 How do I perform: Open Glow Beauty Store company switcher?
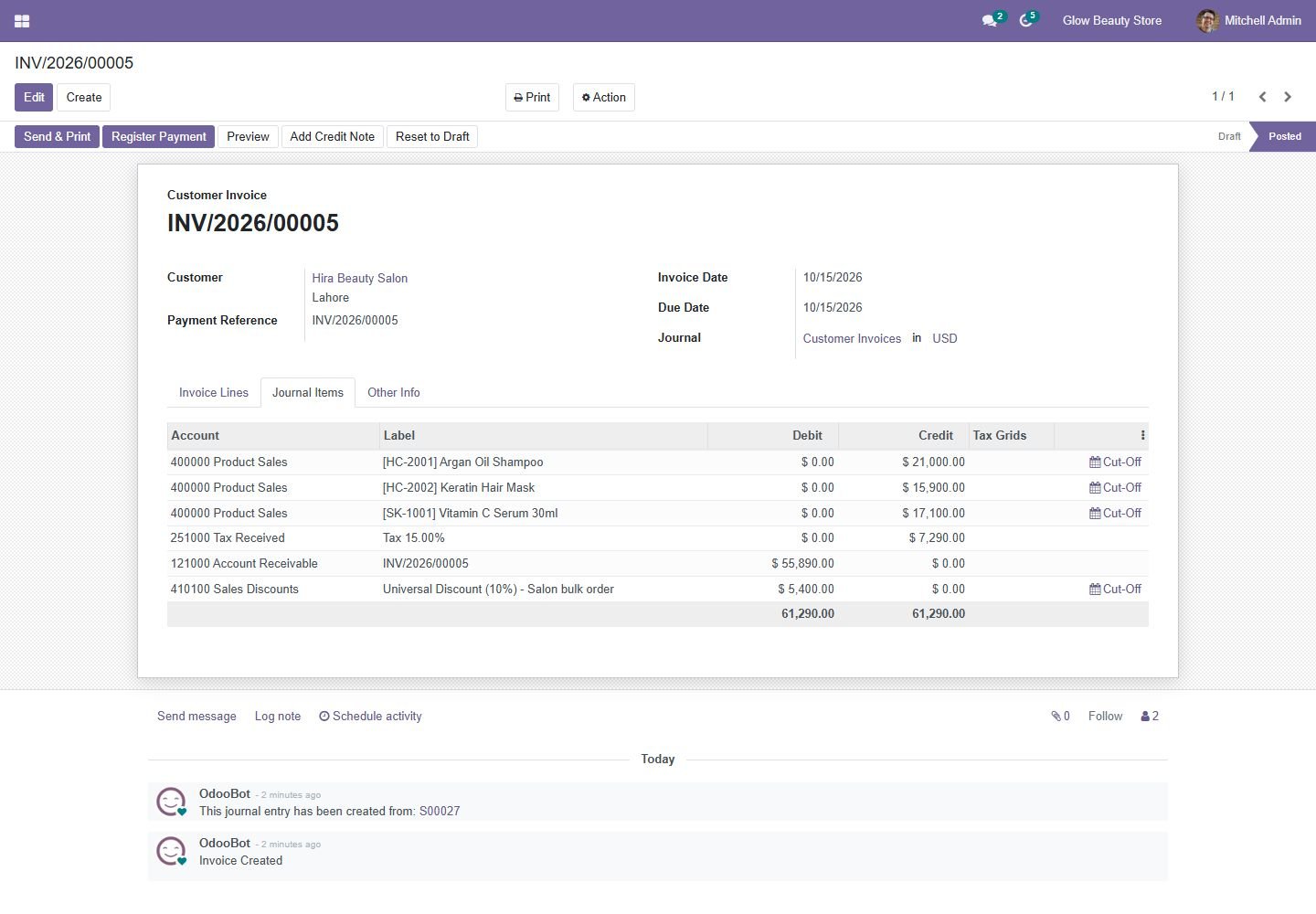coord(1112,20)
